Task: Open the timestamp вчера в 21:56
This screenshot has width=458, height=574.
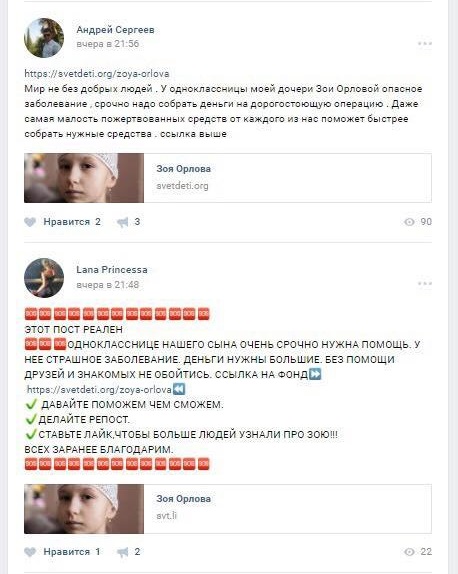Action: coord(108,44)
